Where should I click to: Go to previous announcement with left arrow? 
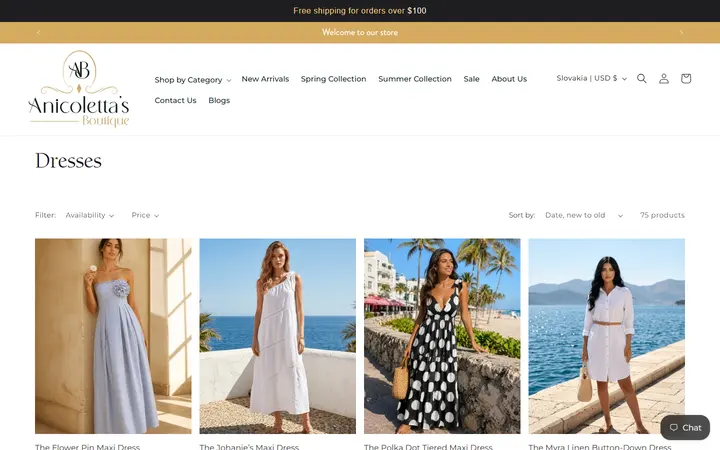39,32
